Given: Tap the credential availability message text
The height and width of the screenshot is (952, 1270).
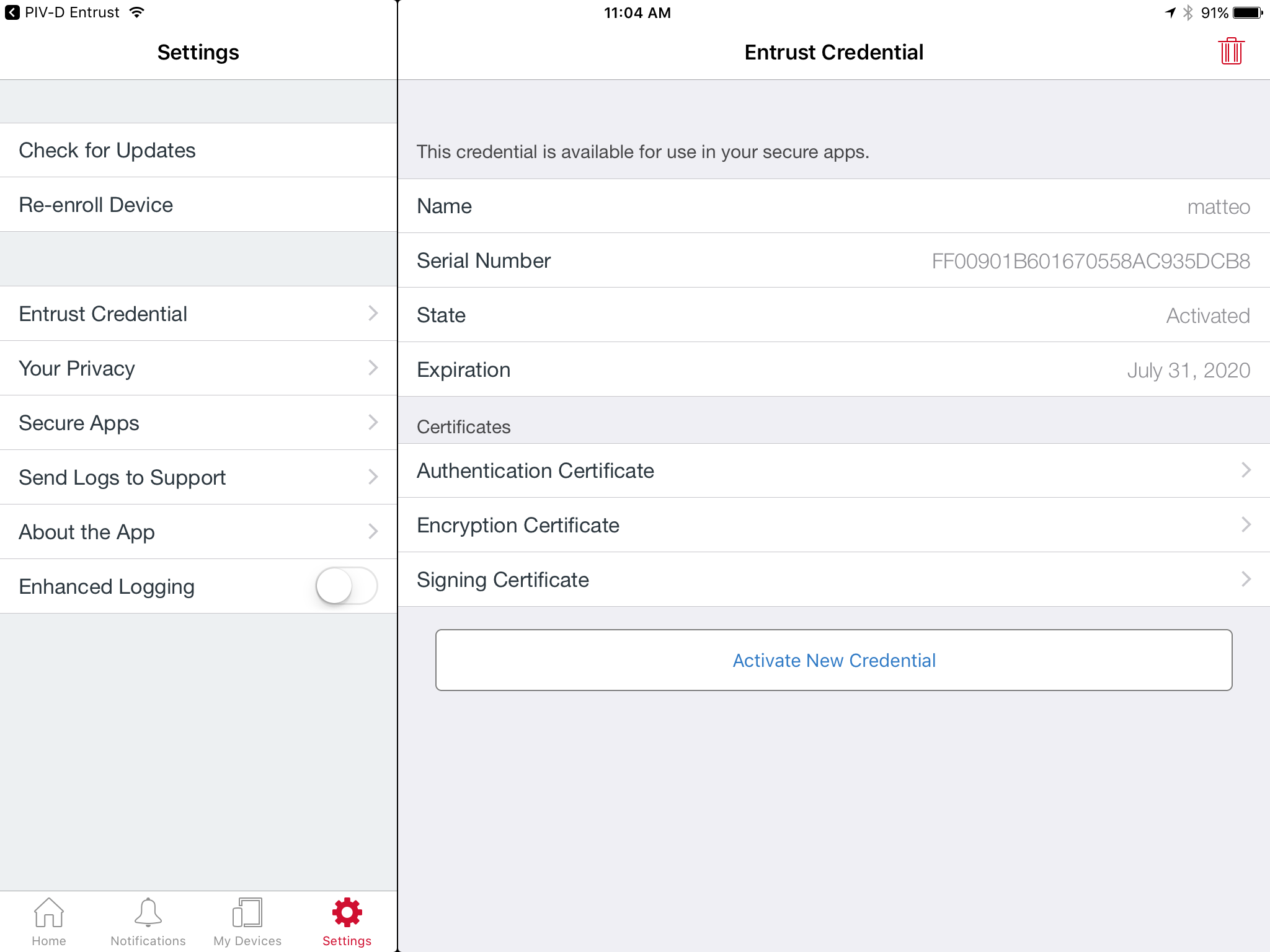Looking at the screenshot, I should [642, 152].
